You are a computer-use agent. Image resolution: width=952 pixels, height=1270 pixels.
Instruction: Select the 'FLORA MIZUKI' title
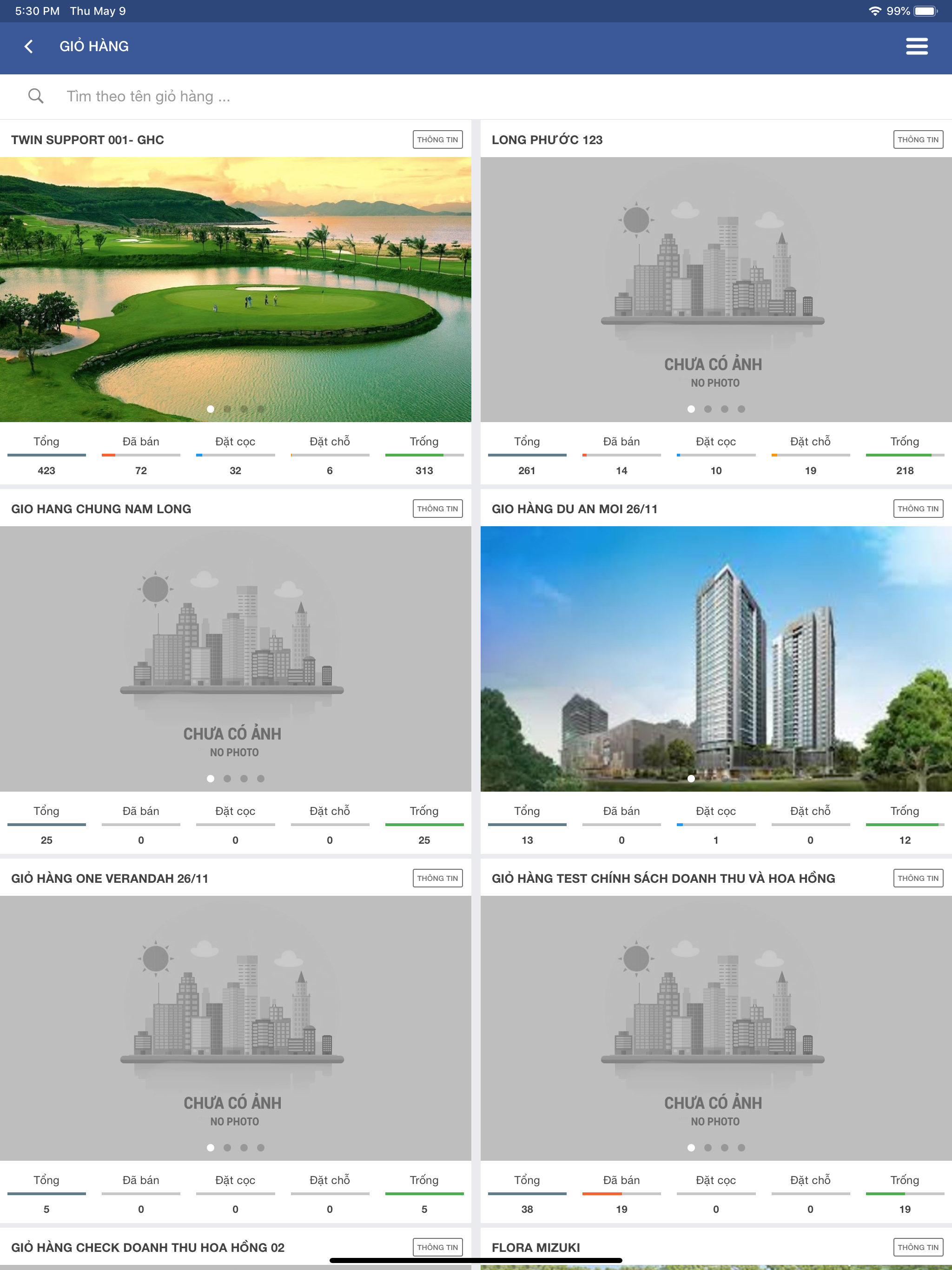(x=535, y=1247)
